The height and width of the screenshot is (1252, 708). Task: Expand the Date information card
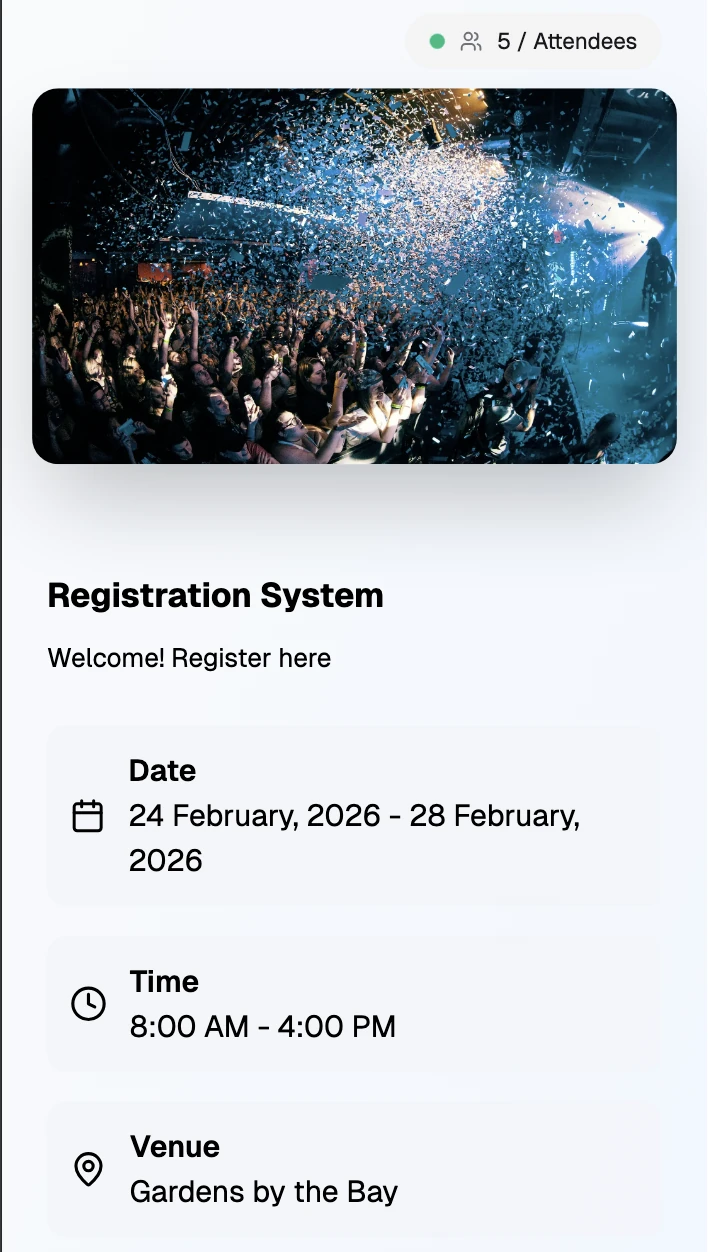point(353,814)
